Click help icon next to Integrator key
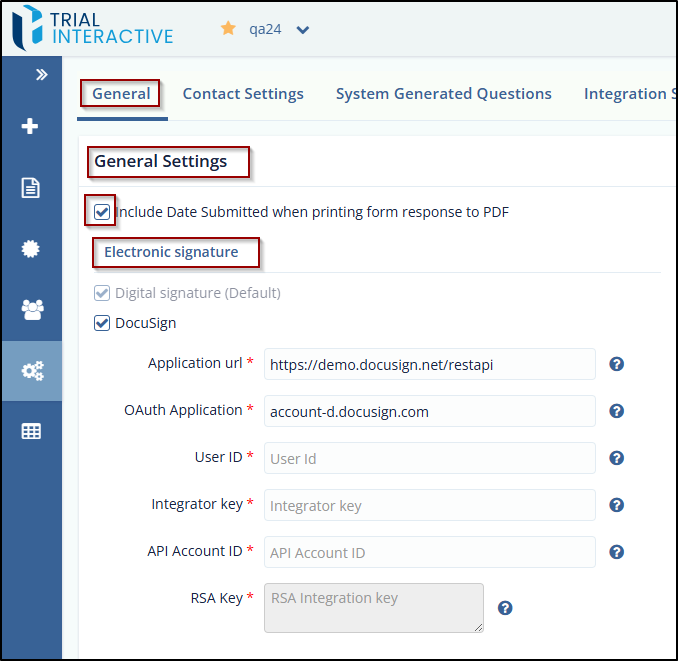Image resolution: width=678 pixels, height=661 pixels. pyautogui.click(x=616, y=505)
